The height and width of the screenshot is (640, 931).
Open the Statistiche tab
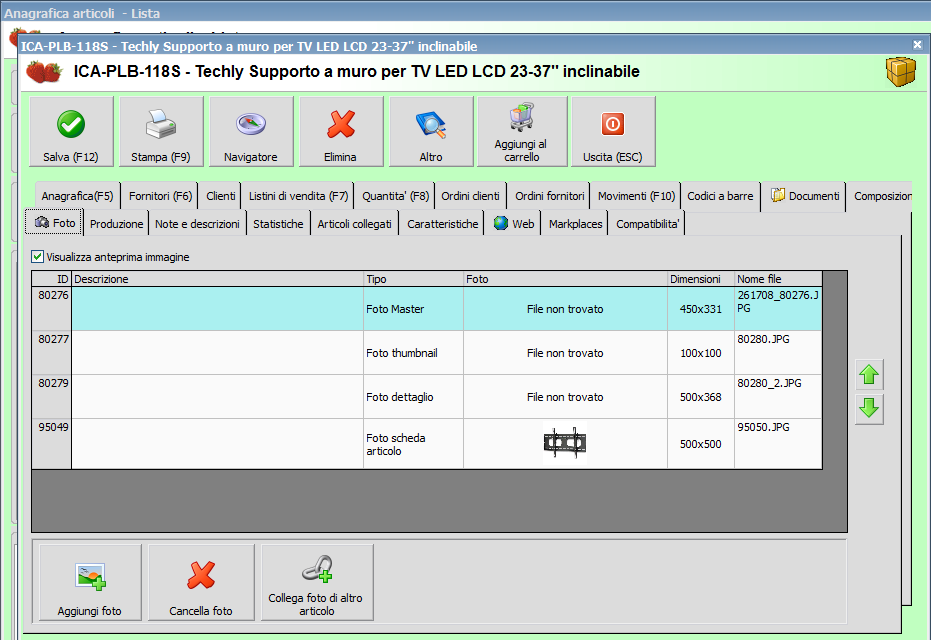click(x=278, y=224)
